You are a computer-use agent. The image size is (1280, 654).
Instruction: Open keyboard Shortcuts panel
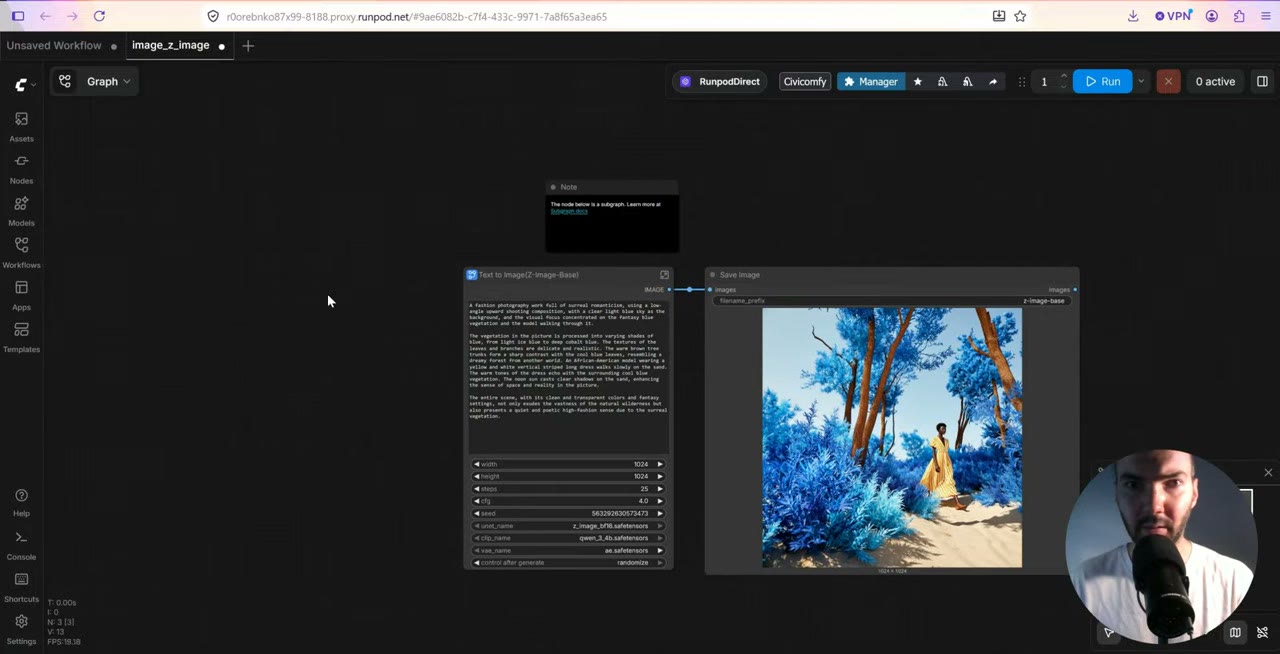point(21,587)
